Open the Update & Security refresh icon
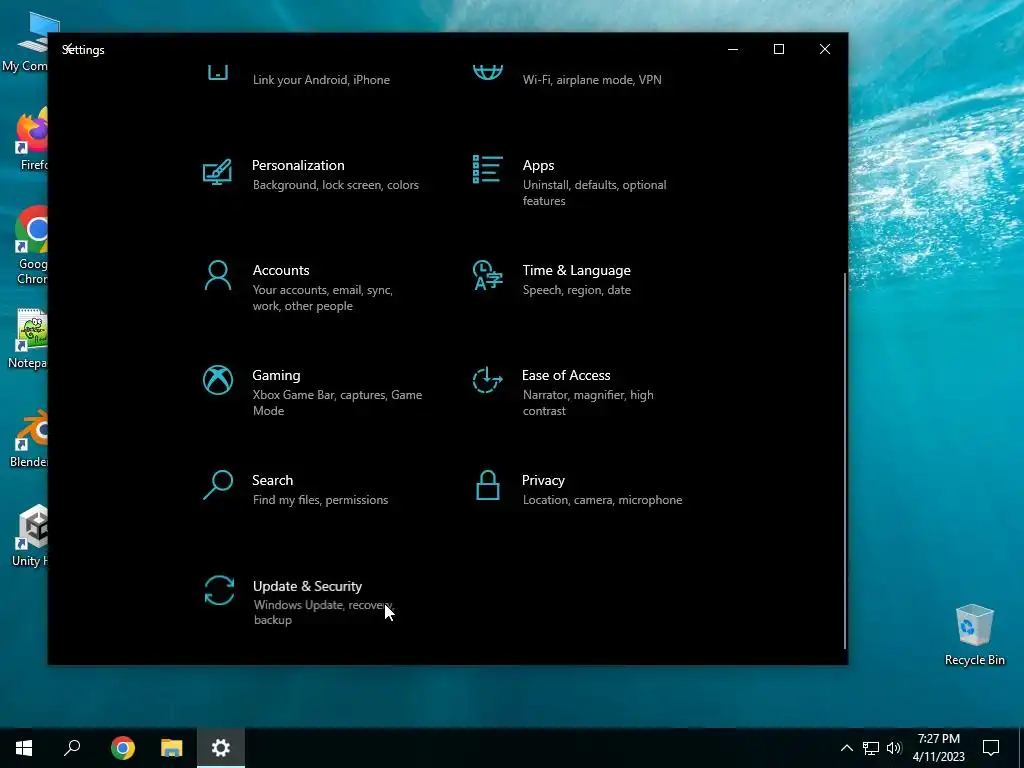1024x768 pixels. click(219, 590)
